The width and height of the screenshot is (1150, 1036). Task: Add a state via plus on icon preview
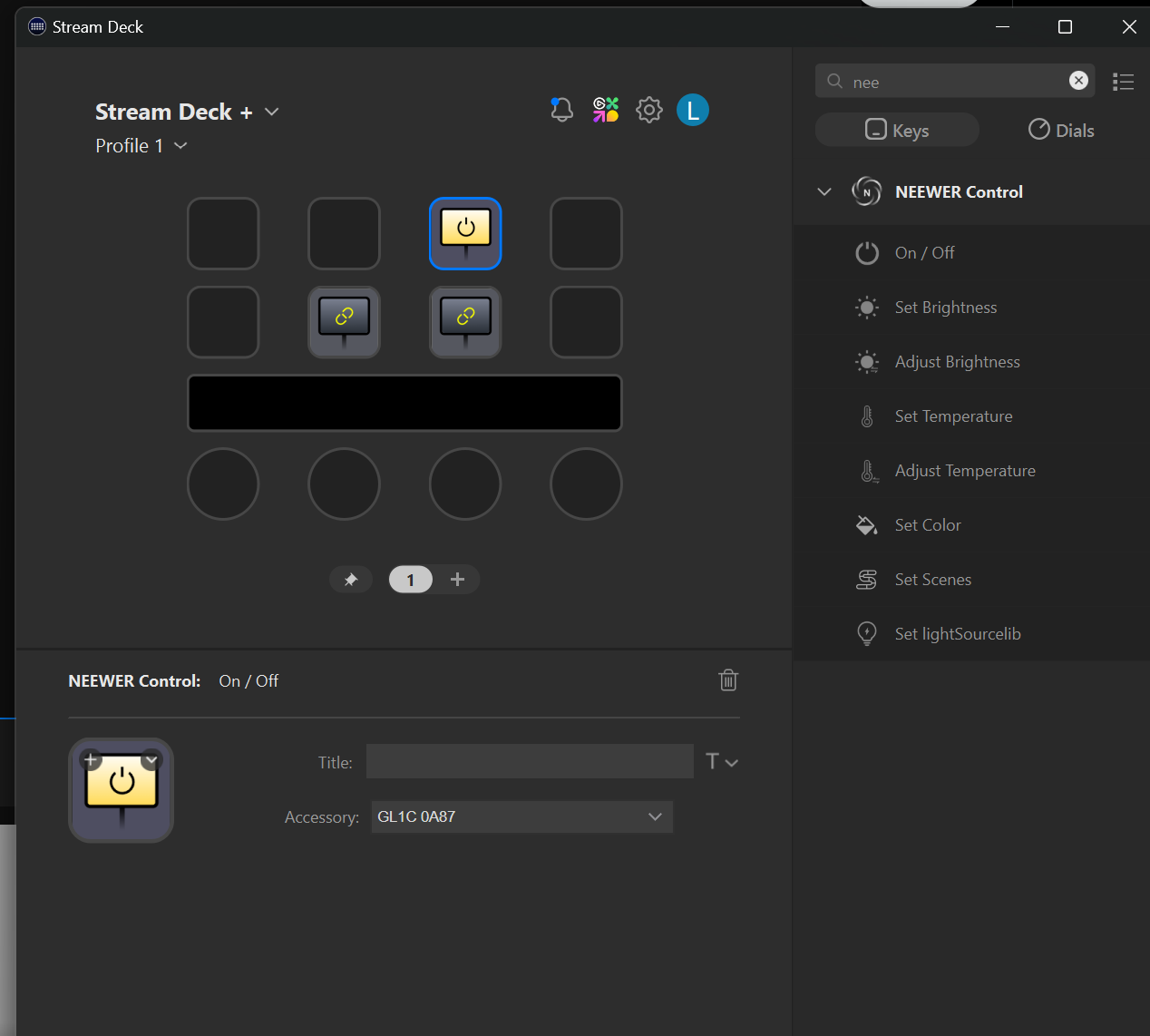pos(91,759)
